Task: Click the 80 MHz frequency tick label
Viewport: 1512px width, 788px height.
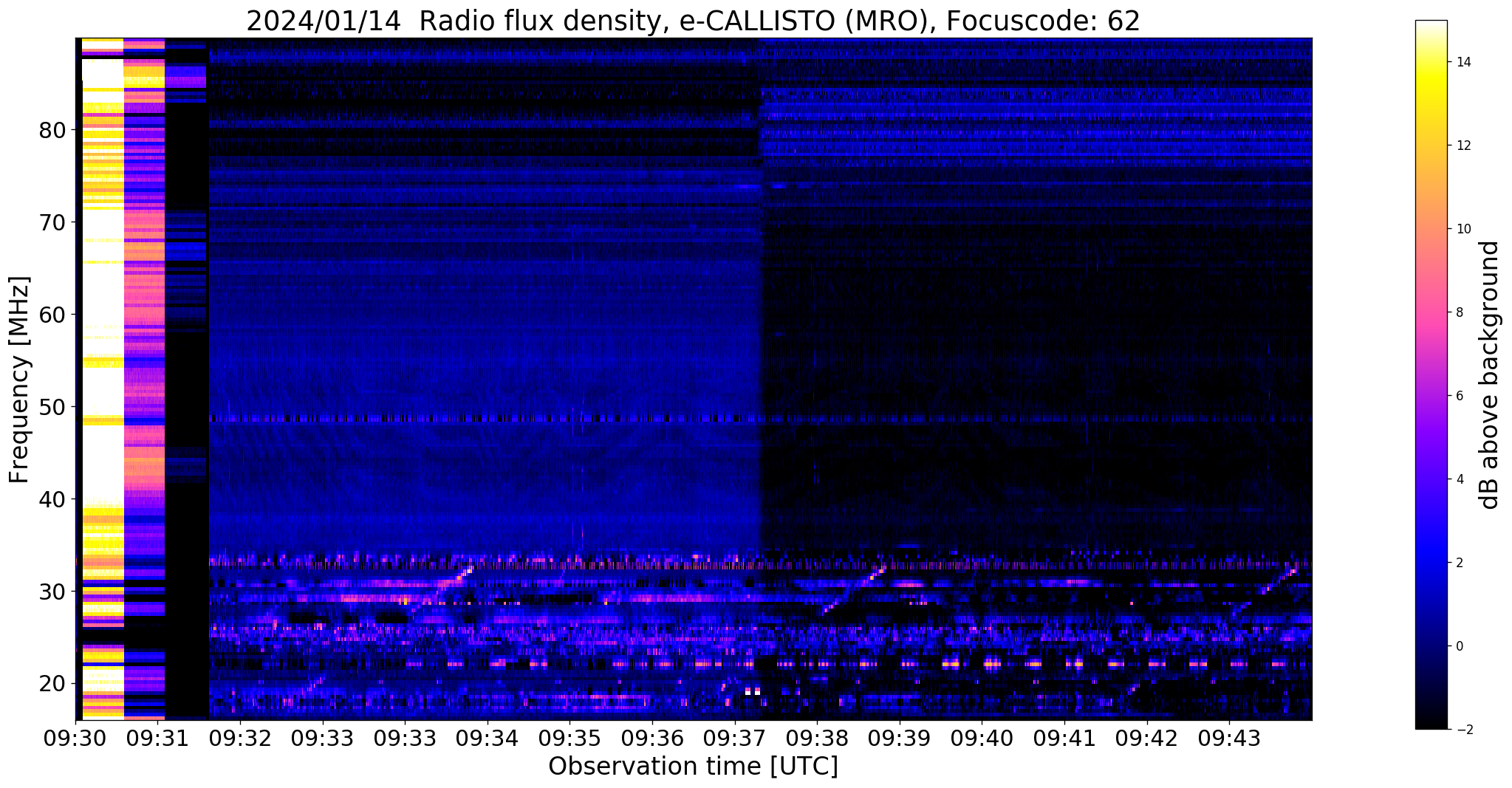Action: click(x=52, y=130)
